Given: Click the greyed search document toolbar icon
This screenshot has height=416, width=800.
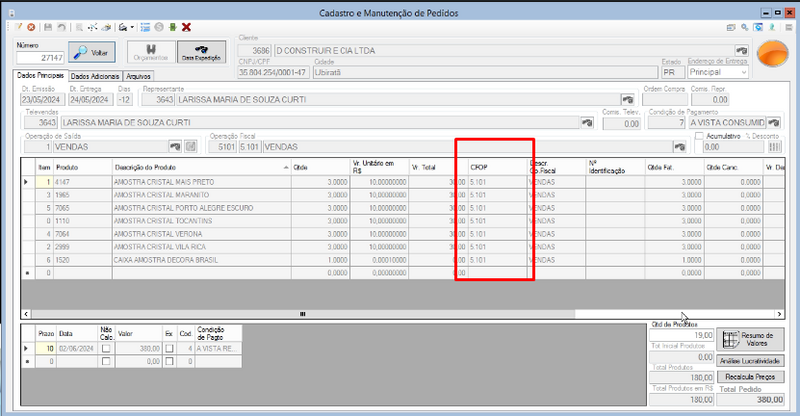Looking at the screenshot, I should point(79,27).
